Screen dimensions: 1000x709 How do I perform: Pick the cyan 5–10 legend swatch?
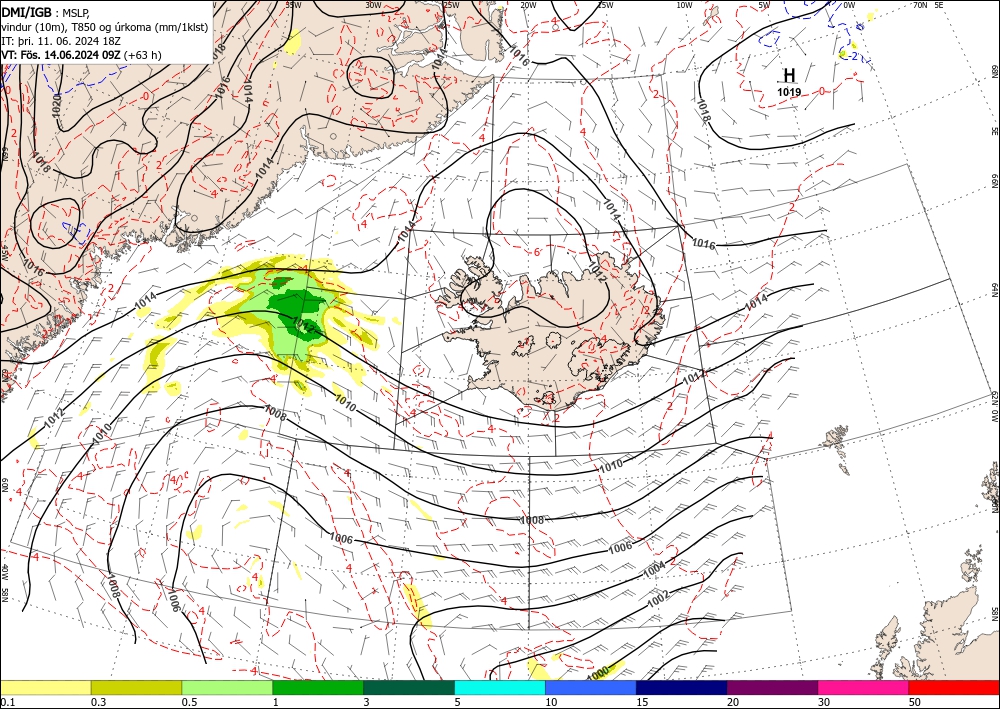pos(500,687)
